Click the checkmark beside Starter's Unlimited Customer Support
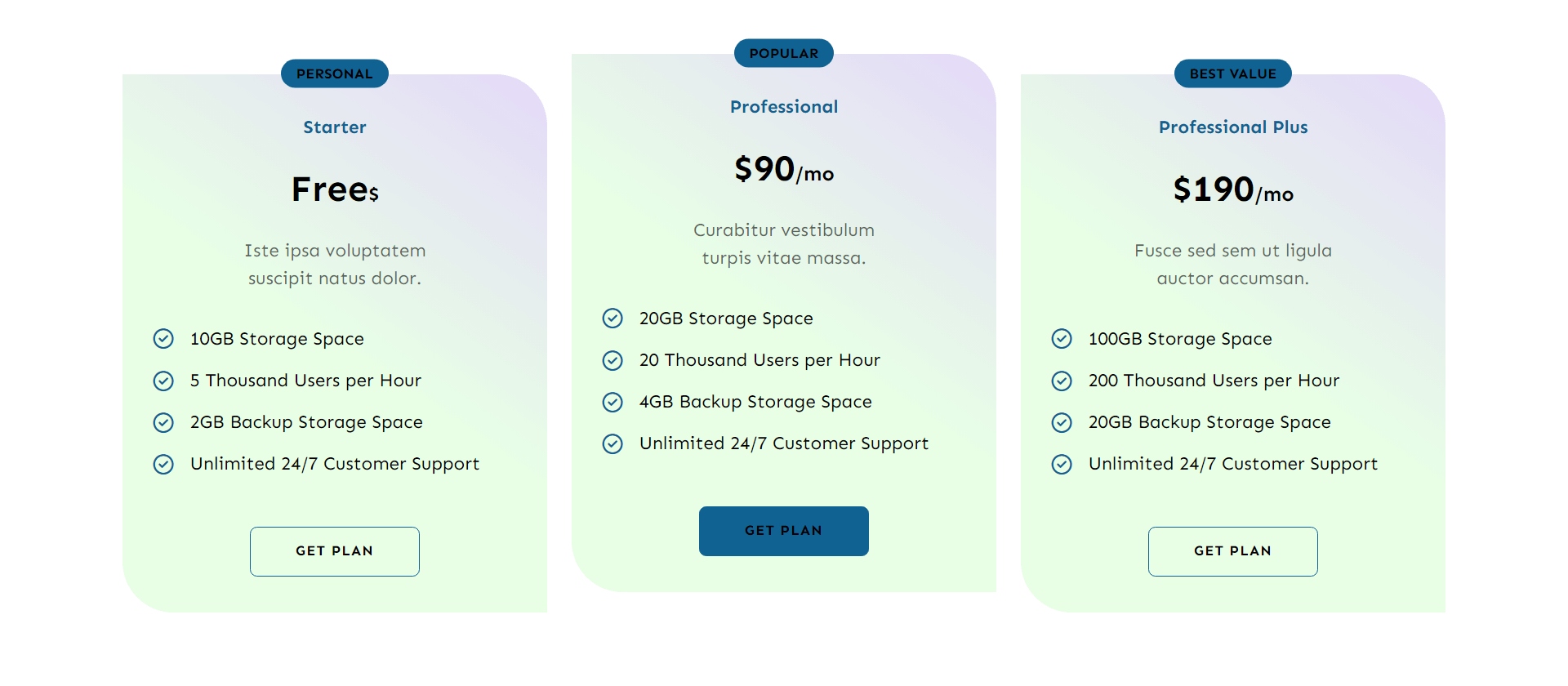The height and width of the screenshot is (686, 1568). [163, 464]
